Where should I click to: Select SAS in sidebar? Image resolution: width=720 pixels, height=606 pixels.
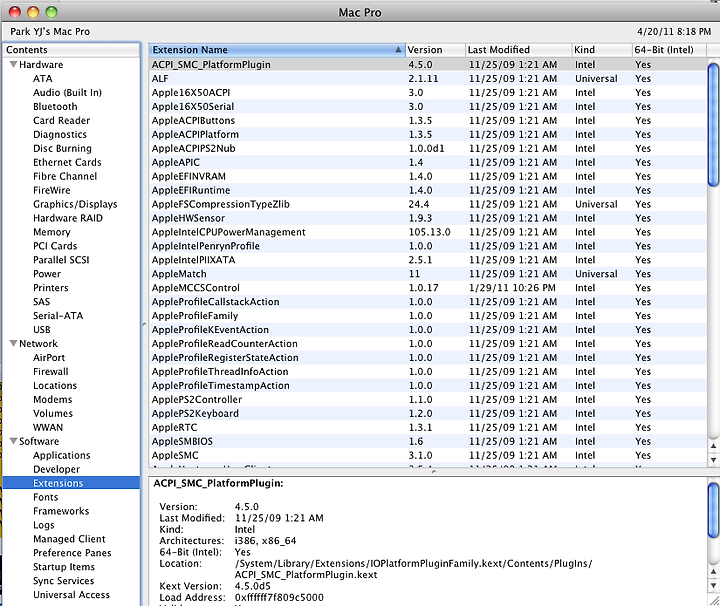41,302
